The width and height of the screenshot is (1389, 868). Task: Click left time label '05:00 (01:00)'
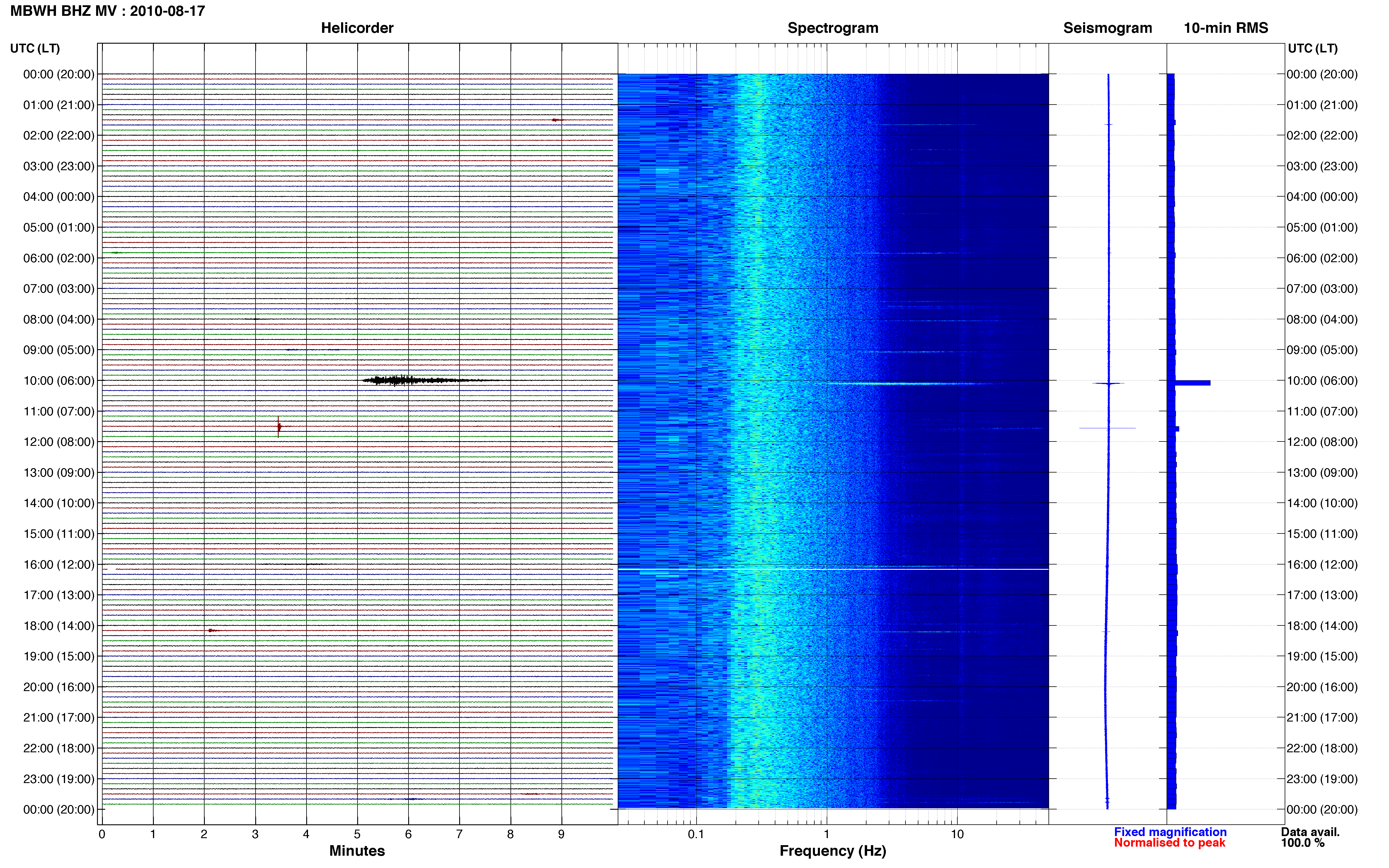click(59, 227)
